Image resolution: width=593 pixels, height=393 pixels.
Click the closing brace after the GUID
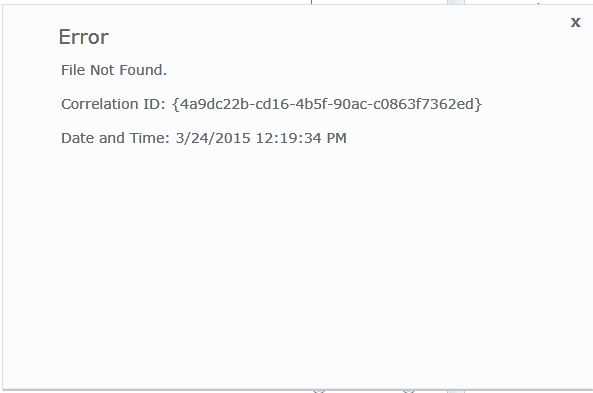coord(478,104)
